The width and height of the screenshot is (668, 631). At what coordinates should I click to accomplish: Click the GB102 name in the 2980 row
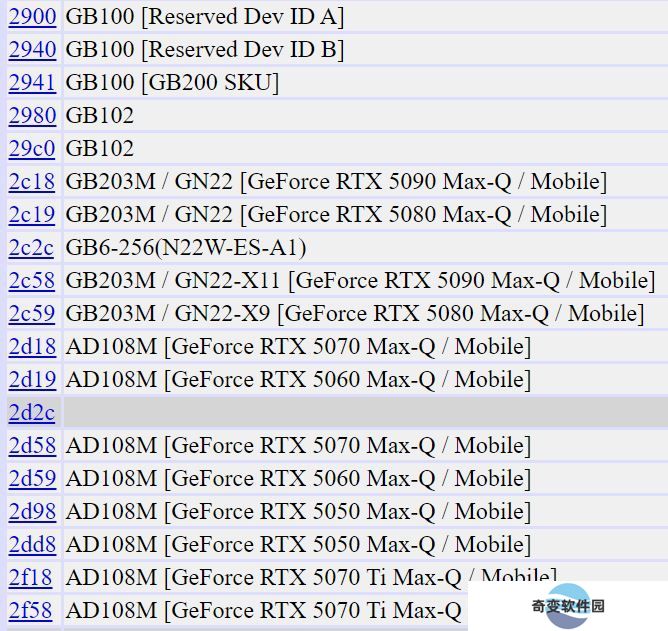[100, 116]
